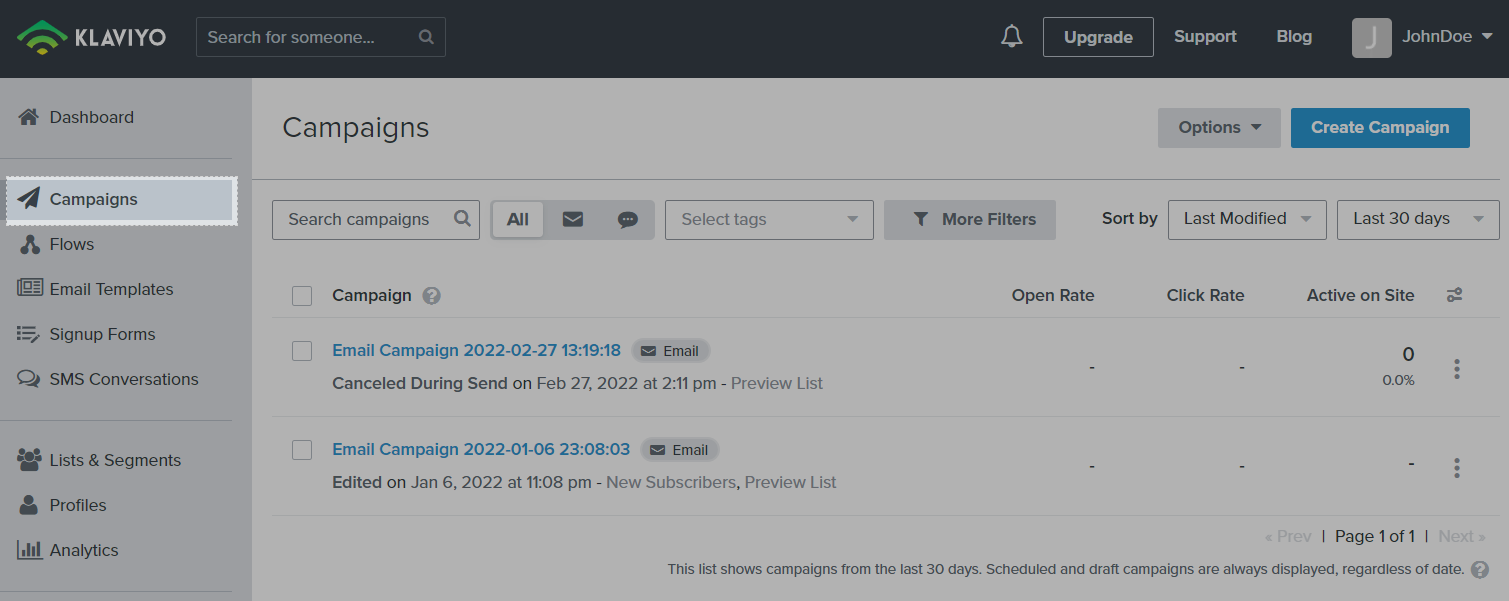Screen dimensions: 1509x601
Task: Go to Lists & Segments in sidebar
Action: [x=115, y=460]
